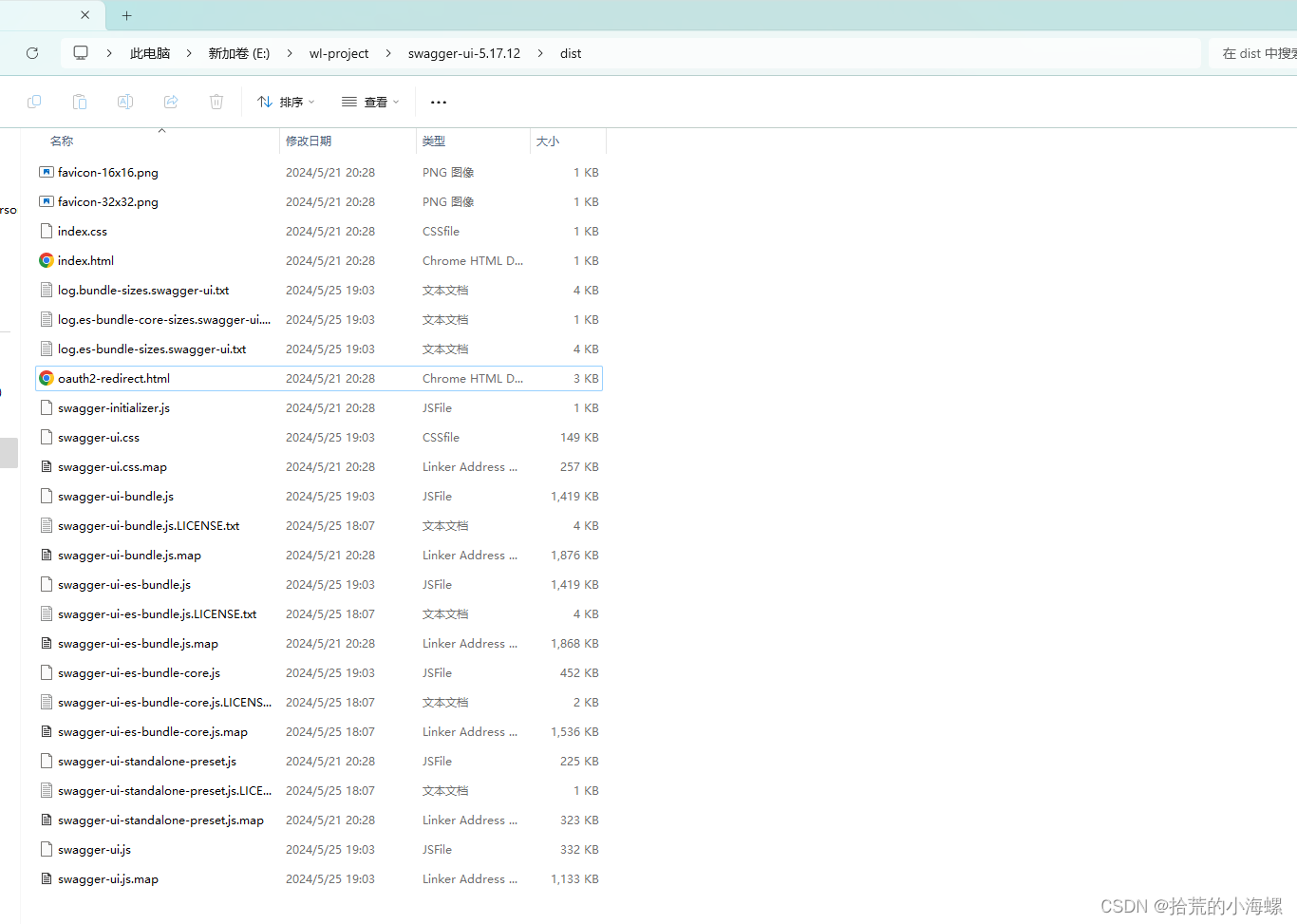This screenshot has width=1297, height=924.
Task: Go to 此电脑 in breadcrumb
Action: (x=150, y=53)
